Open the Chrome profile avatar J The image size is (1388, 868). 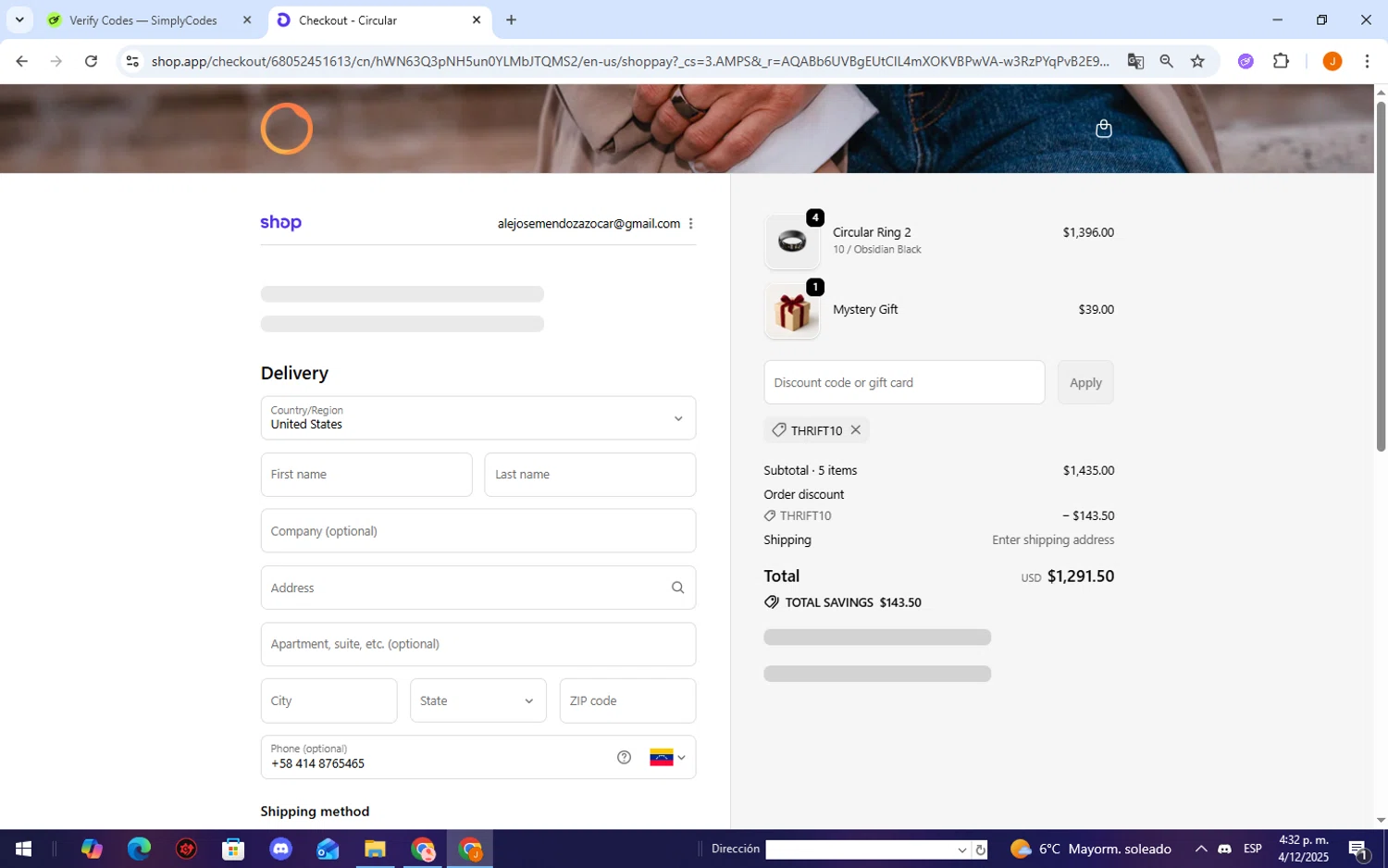coord(1332,61)
